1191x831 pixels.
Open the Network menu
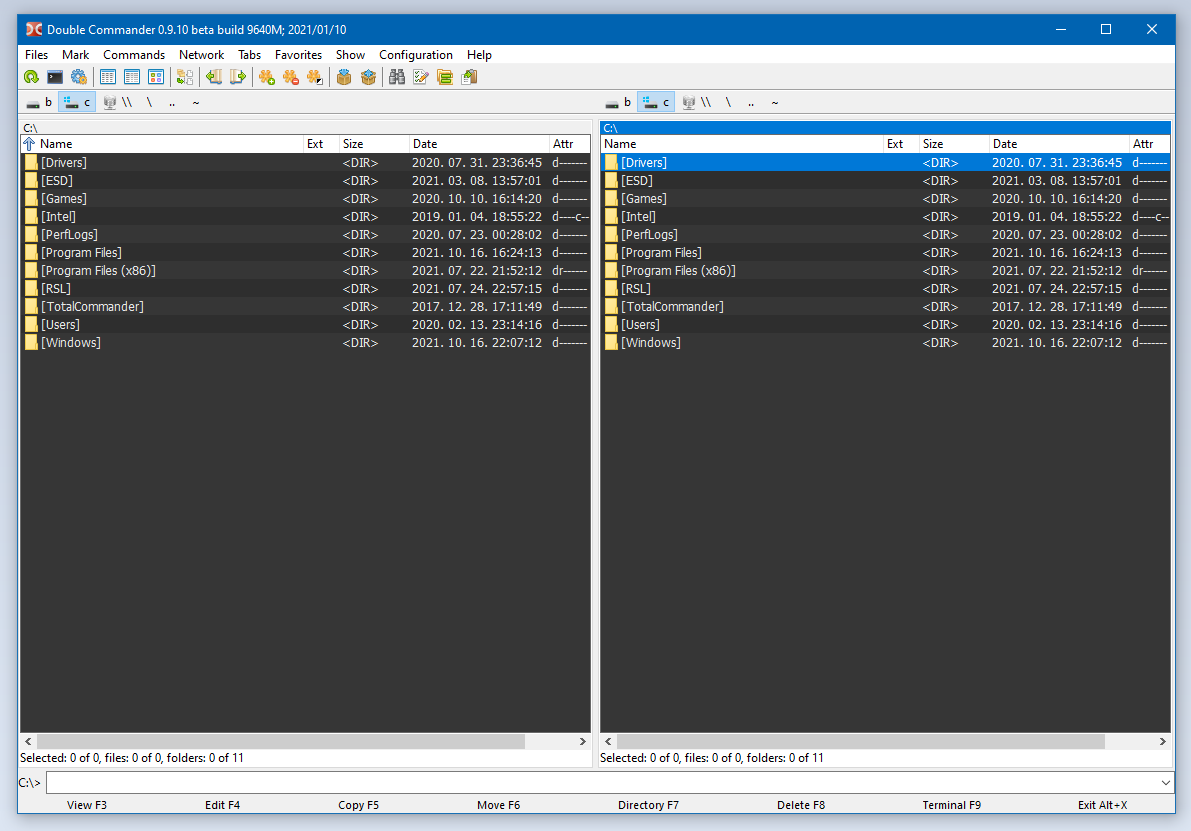(x=201, y=55)
